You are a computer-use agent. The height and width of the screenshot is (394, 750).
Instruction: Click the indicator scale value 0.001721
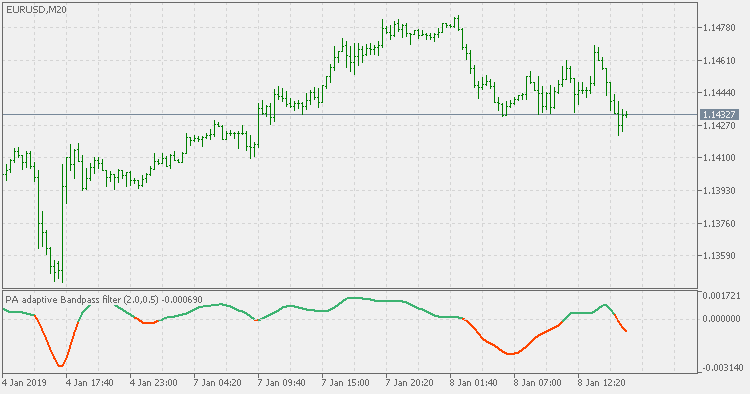coord(721,296)
